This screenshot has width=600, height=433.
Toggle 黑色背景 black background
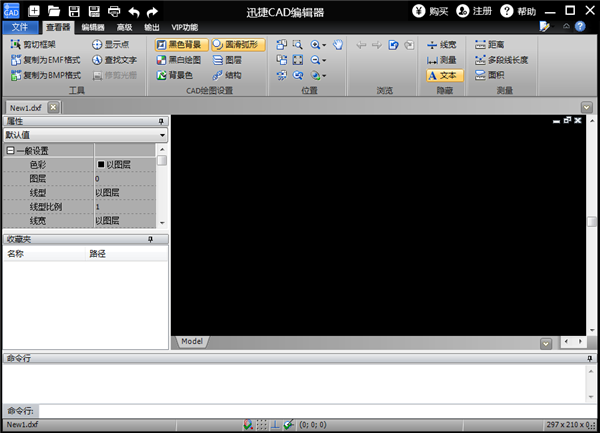pyautogui.click(x=182, y=45)
